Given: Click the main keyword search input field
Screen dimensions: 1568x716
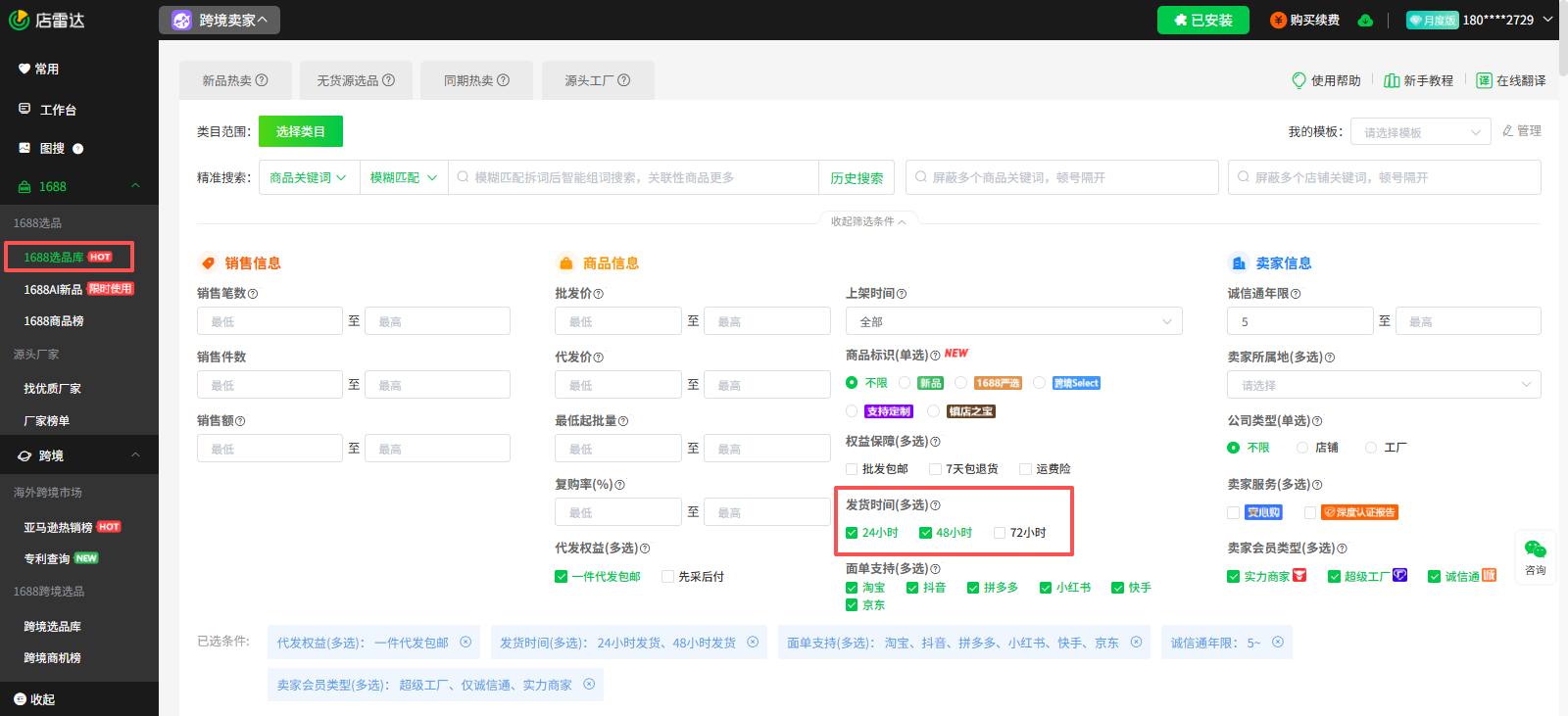Looking at the screenshot, I should tap(637, 178).
